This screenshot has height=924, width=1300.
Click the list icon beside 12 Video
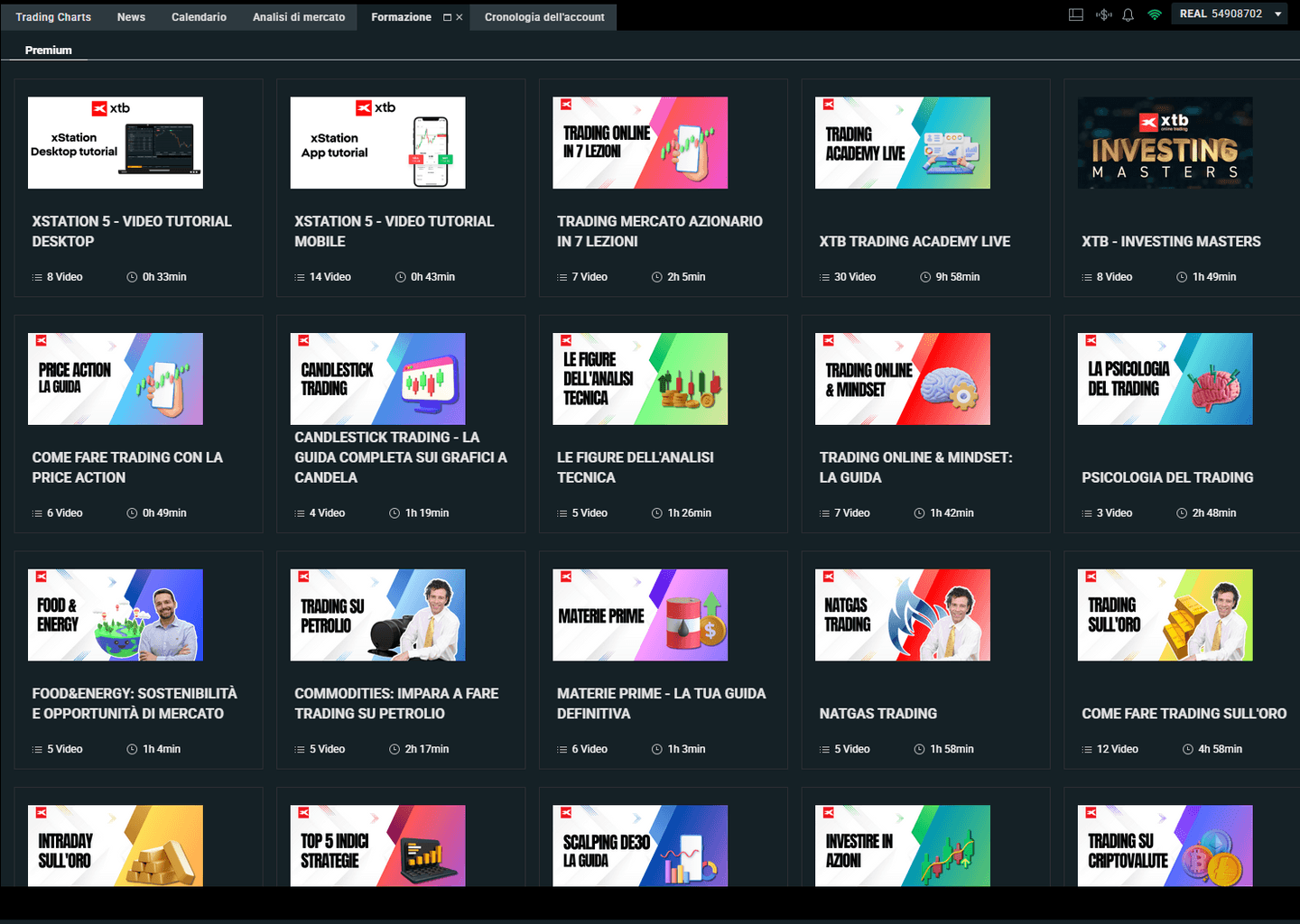click(x=1087, y=749)
